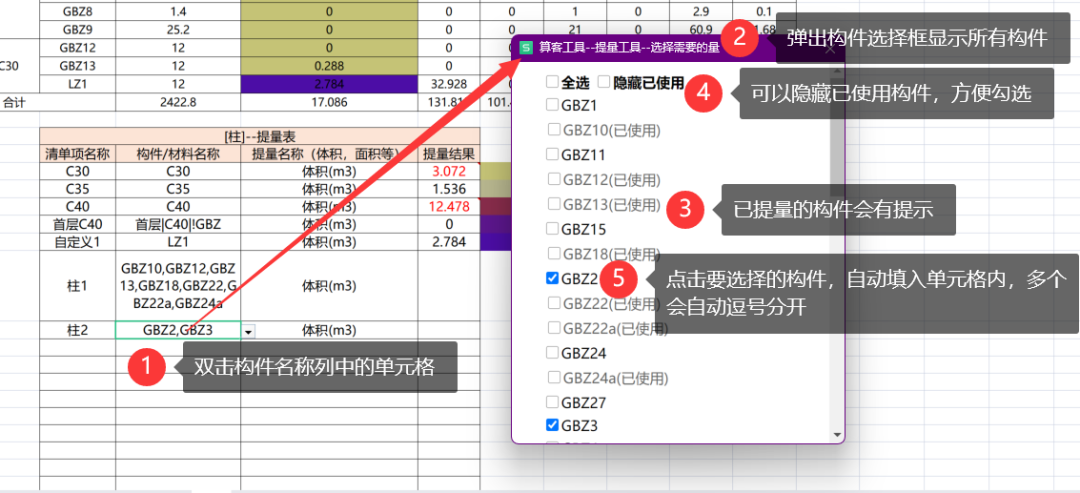This screenshot has width=1080, height=493.
Task: Enable the 全选 select-all checkbox
Action: coord(552,82)
